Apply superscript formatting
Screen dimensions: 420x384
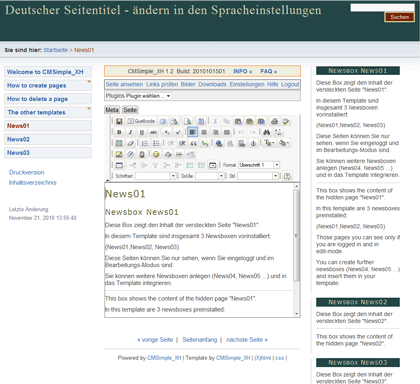pos(178,132)
